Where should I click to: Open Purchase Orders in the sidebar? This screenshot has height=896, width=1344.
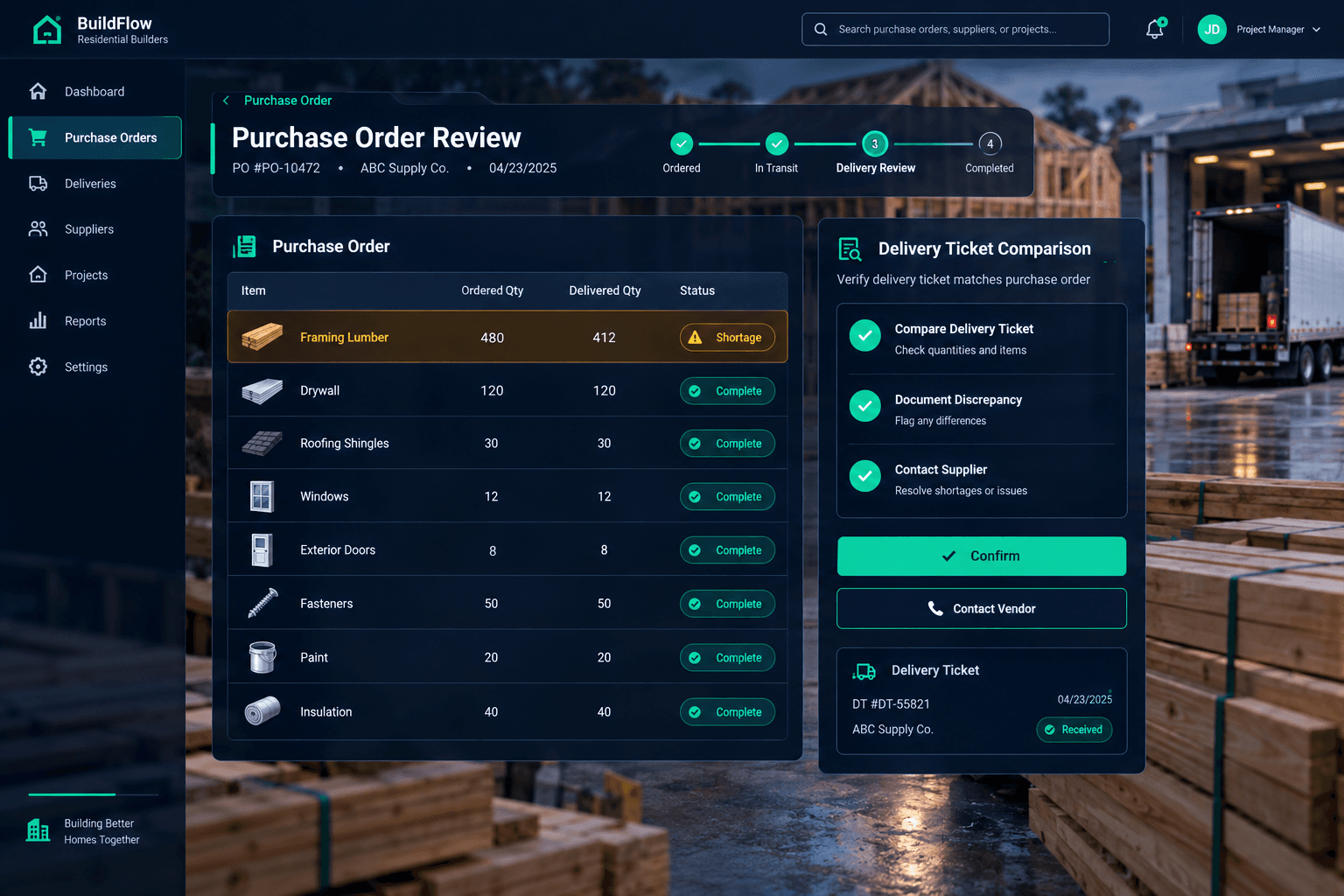94,137
